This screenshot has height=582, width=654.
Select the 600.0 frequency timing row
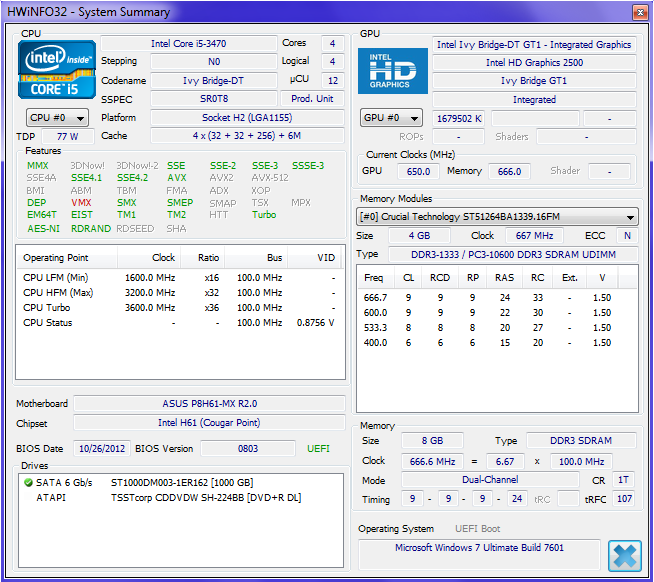pyautogui.click(x=497, y=313)
